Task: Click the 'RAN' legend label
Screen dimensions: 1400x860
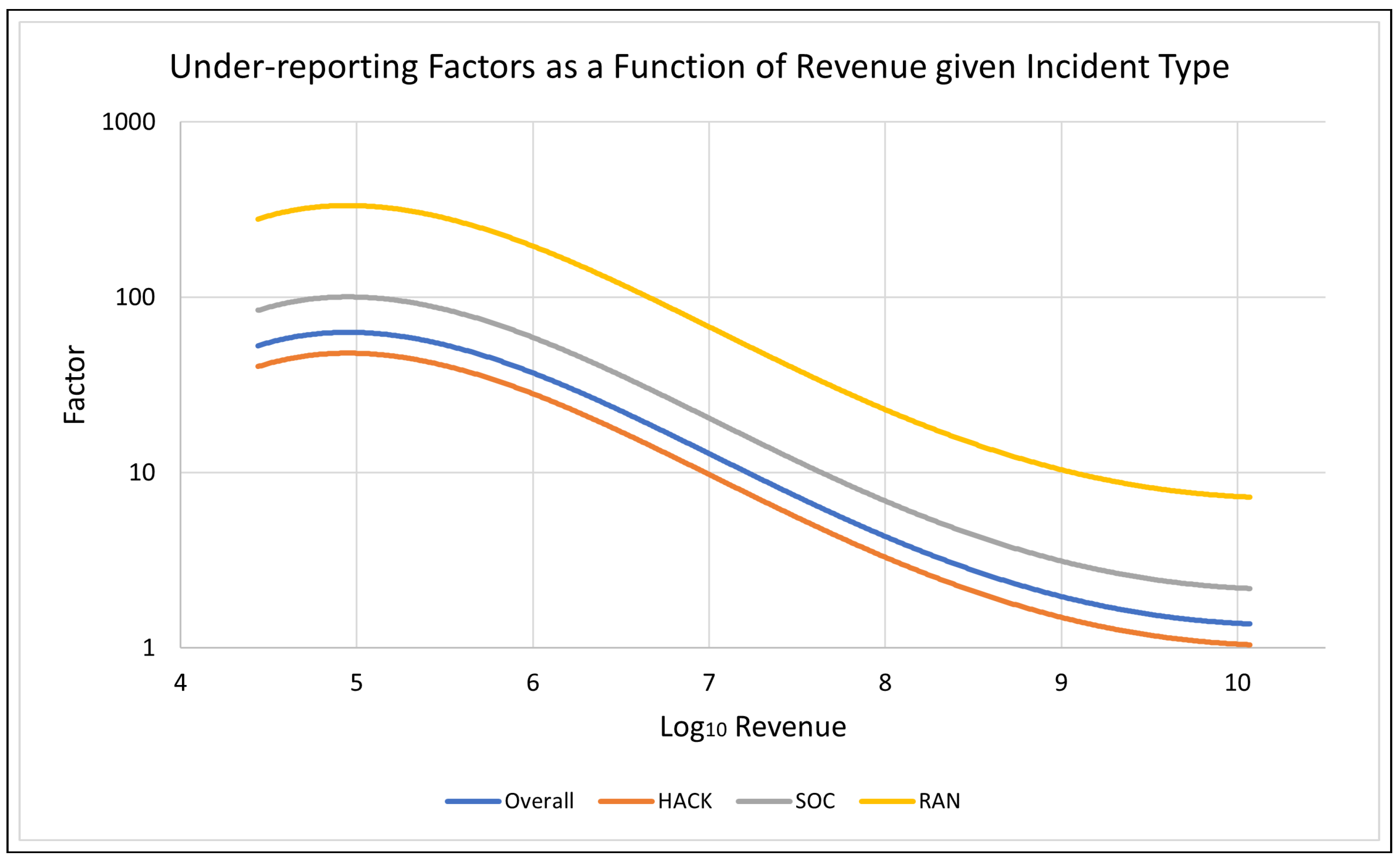Action: (939, 802)
